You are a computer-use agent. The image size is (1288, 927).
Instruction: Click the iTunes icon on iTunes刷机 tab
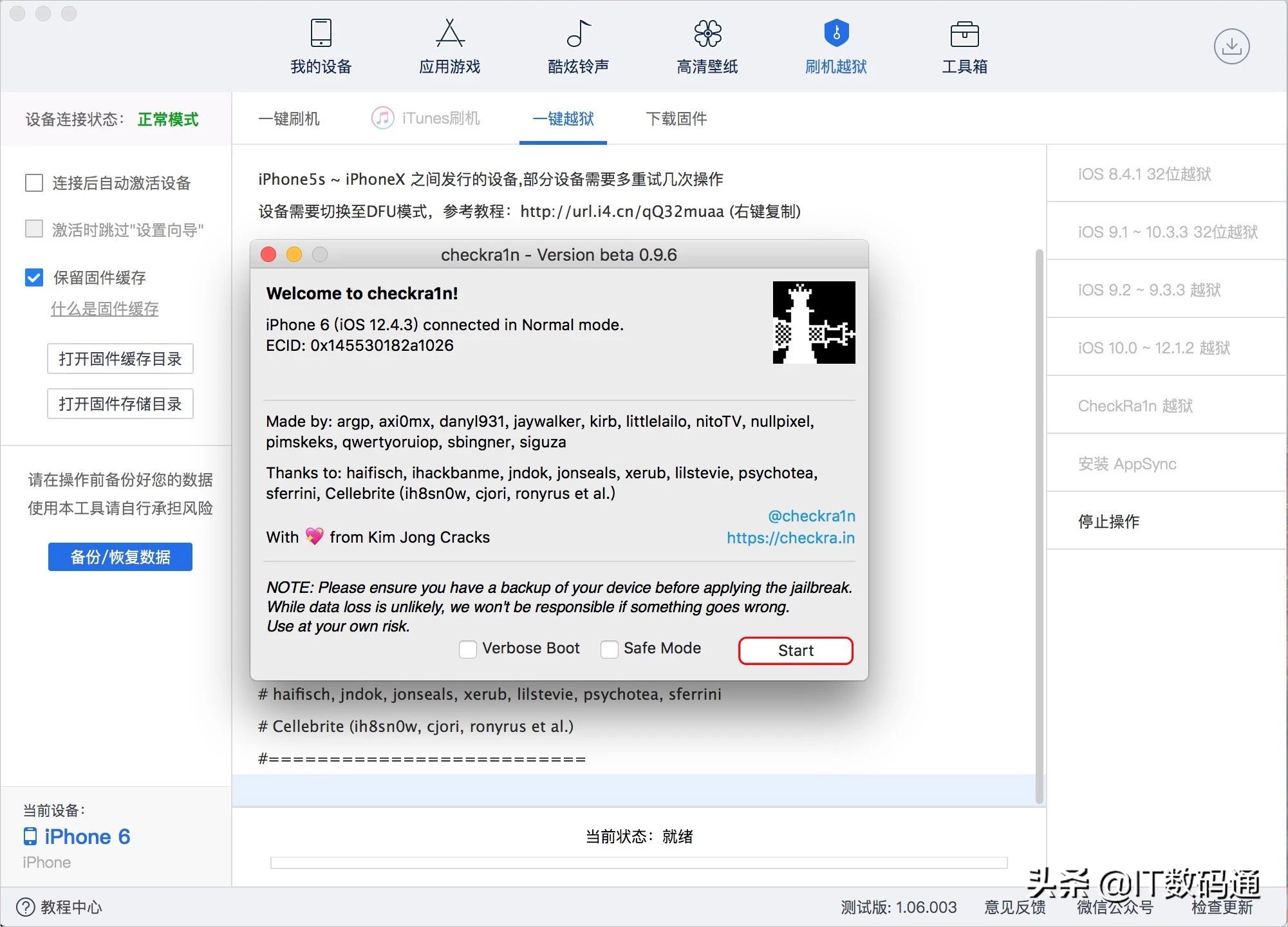(x=382, y=118)
